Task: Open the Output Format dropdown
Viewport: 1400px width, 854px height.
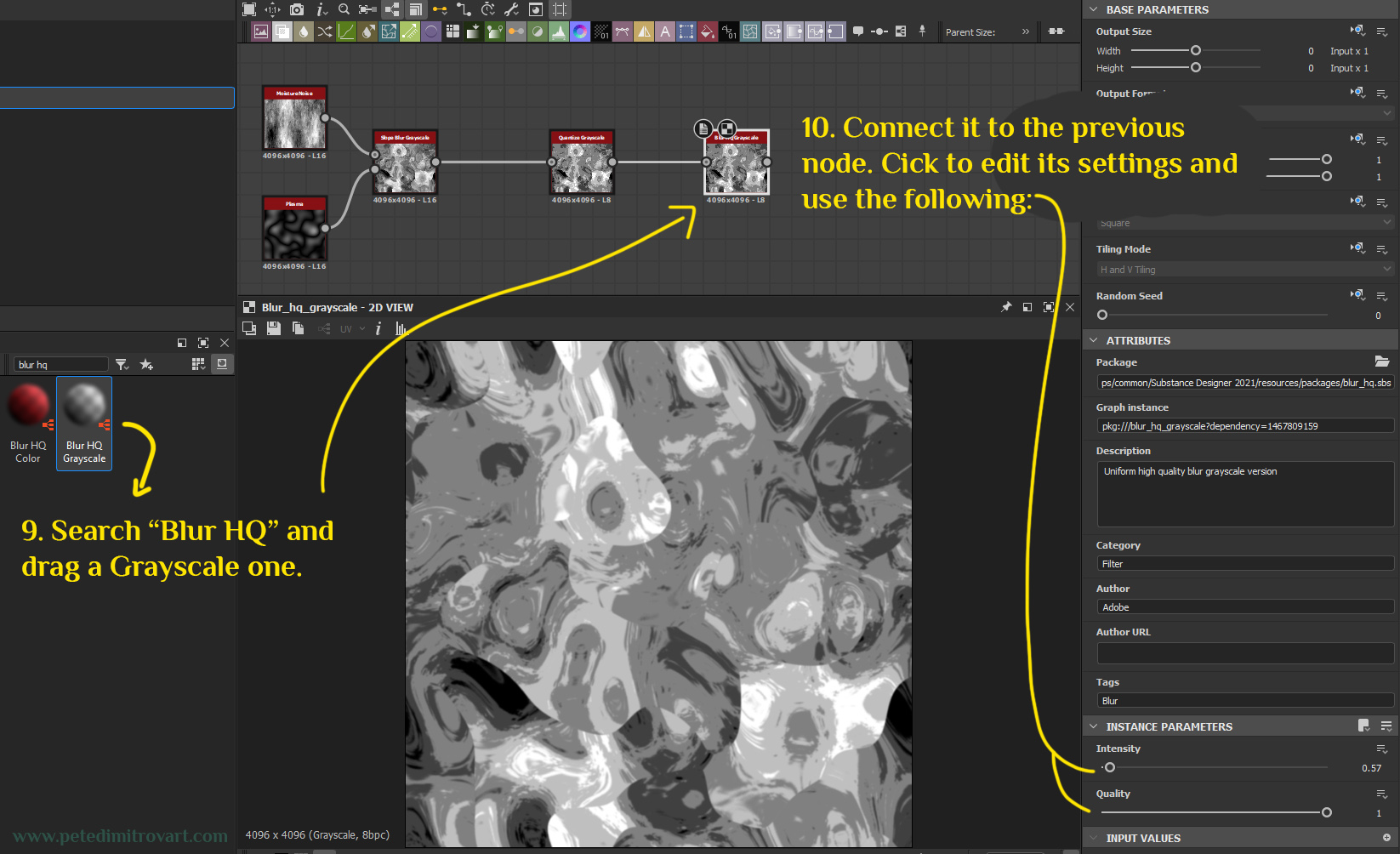Action: [1245, 113]
